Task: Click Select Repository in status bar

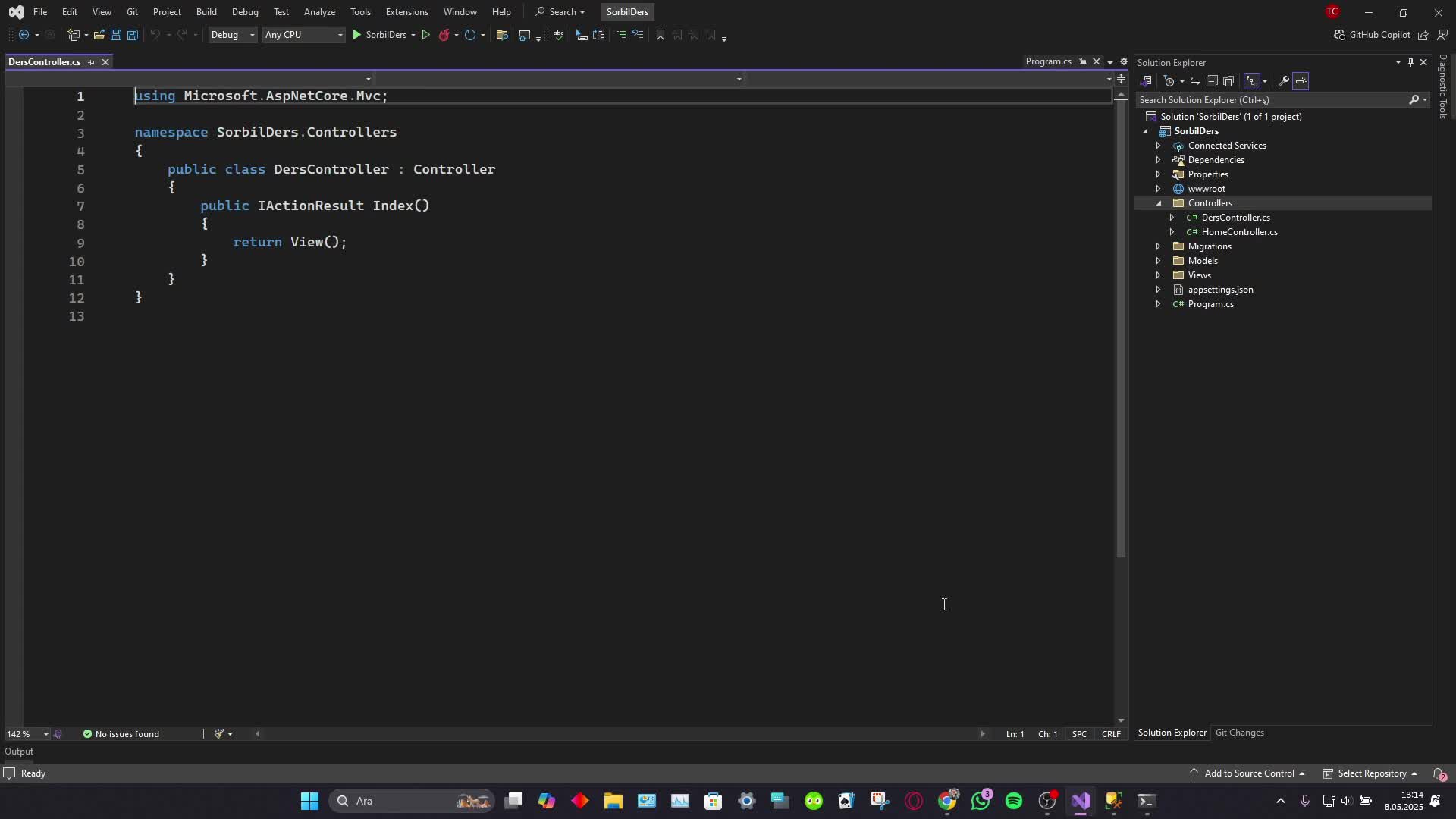Action: coord(1371,773)
